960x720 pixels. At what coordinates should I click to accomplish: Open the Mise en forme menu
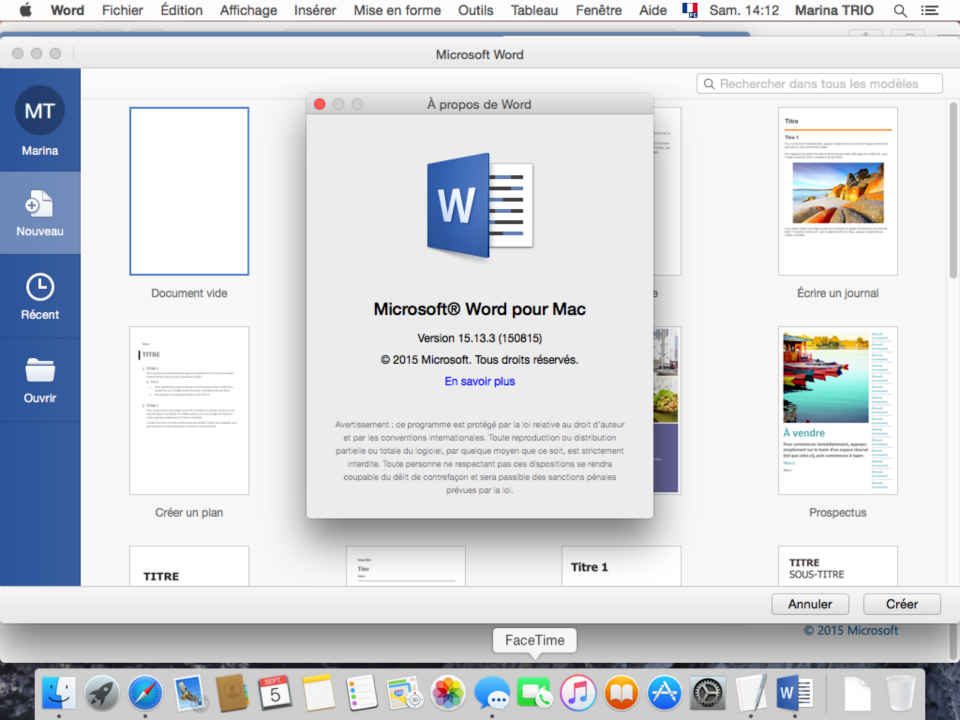coord(397,10)
